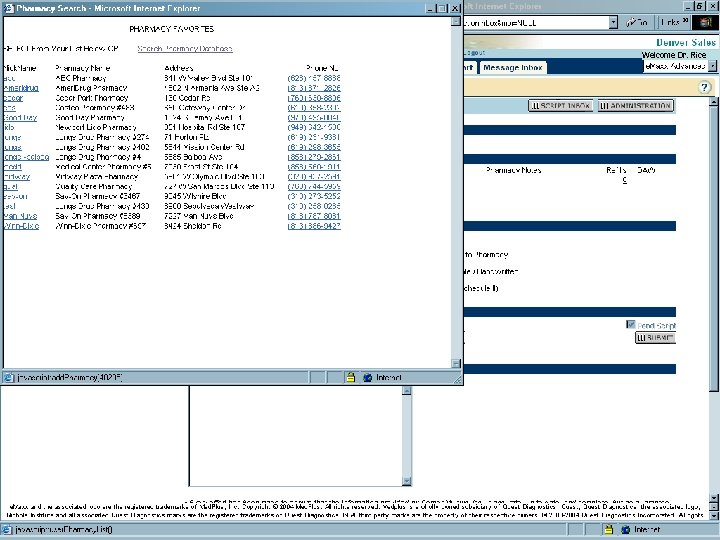This screenshot has height=540, width=720.
Task: Click the Pharmacy Favorites heading
Action: coord(172,29)
